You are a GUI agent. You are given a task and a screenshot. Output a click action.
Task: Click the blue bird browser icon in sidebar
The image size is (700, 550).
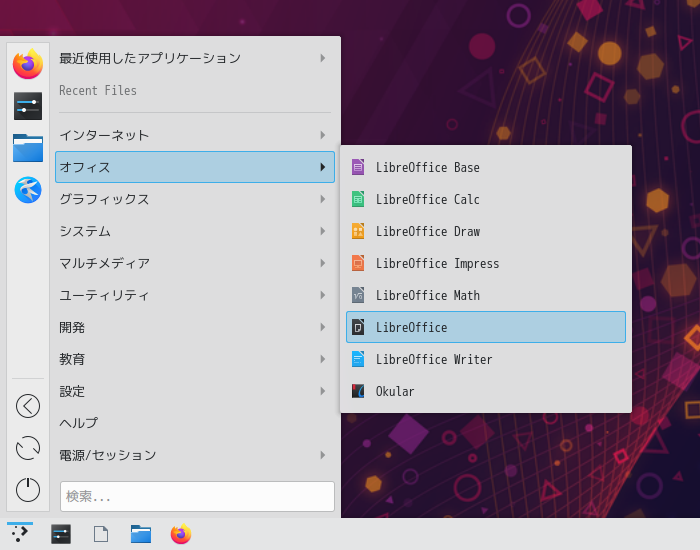pos(28,190)
